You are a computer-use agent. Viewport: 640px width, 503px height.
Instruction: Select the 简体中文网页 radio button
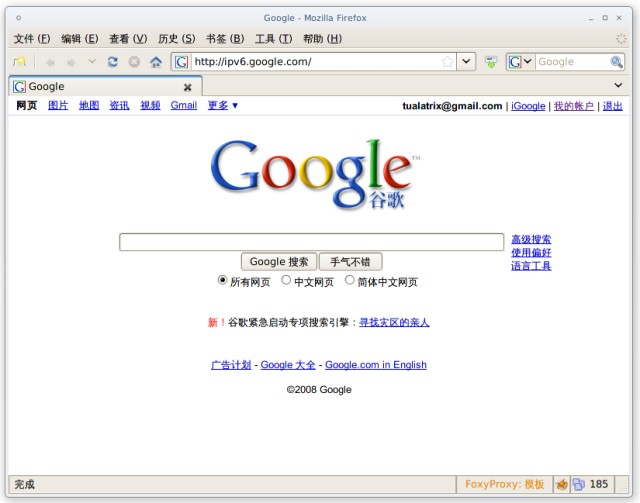pyautogui.click(x=349, y=280)
